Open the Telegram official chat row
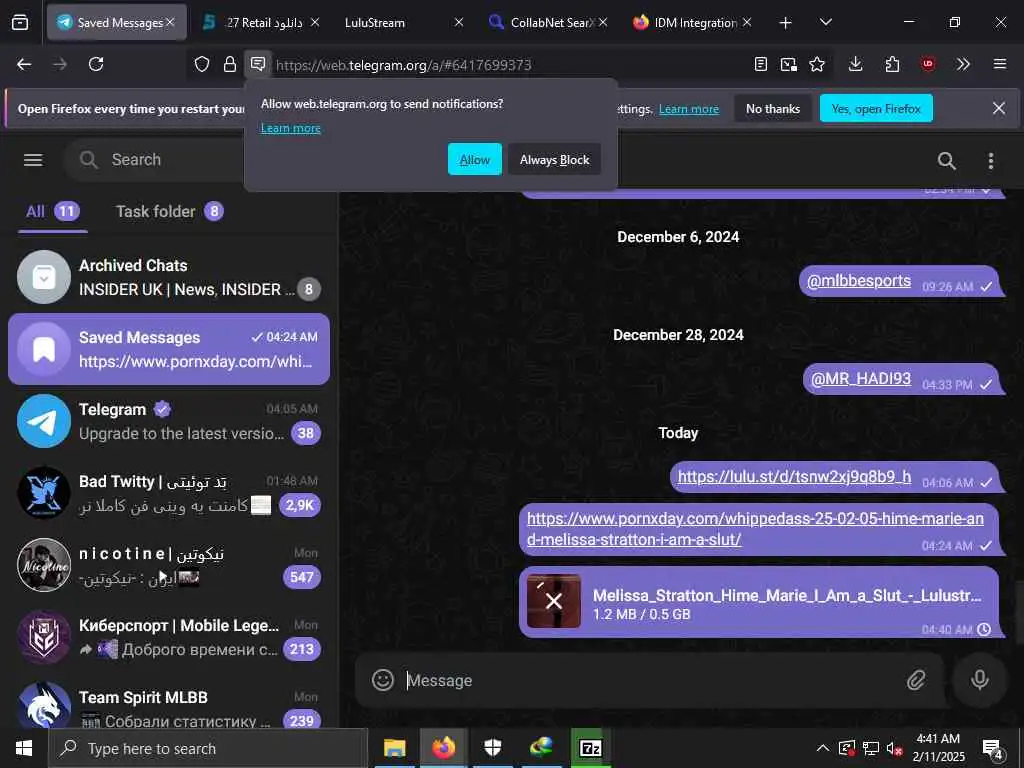Image resolution: width=1024 pixels, height=768 pixels. pyautogui.click(x=168, y=421)
